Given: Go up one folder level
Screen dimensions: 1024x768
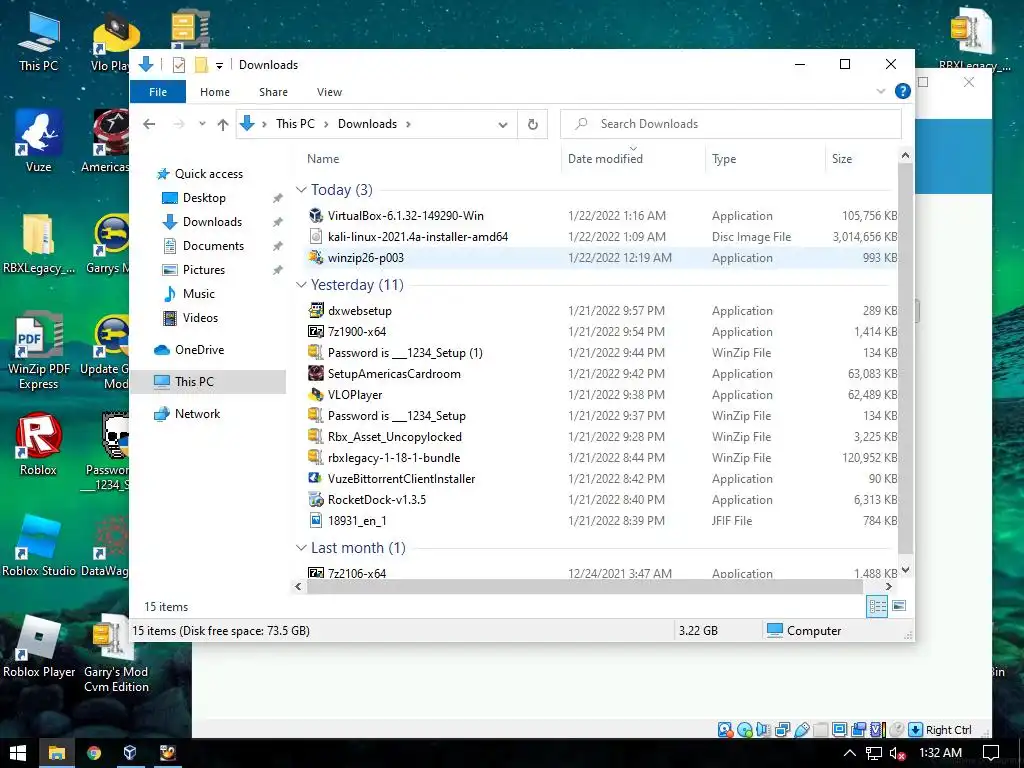Looking at the screenshot, I should [x=223, y=124].
